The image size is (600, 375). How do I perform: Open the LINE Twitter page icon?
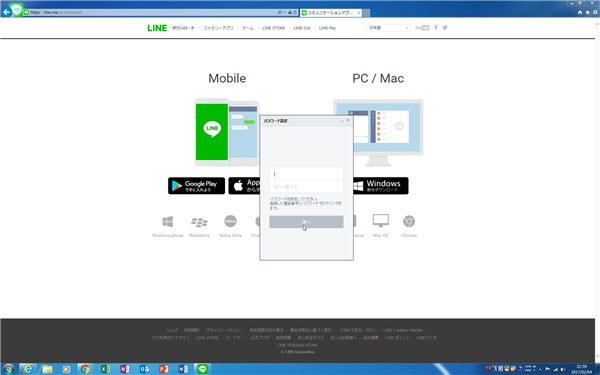point(445,28)
